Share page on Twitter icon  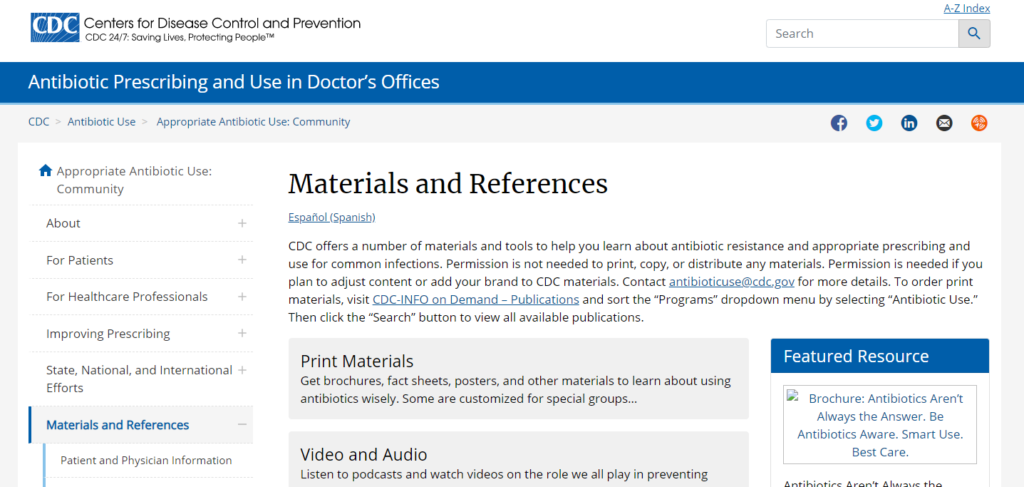874,123
